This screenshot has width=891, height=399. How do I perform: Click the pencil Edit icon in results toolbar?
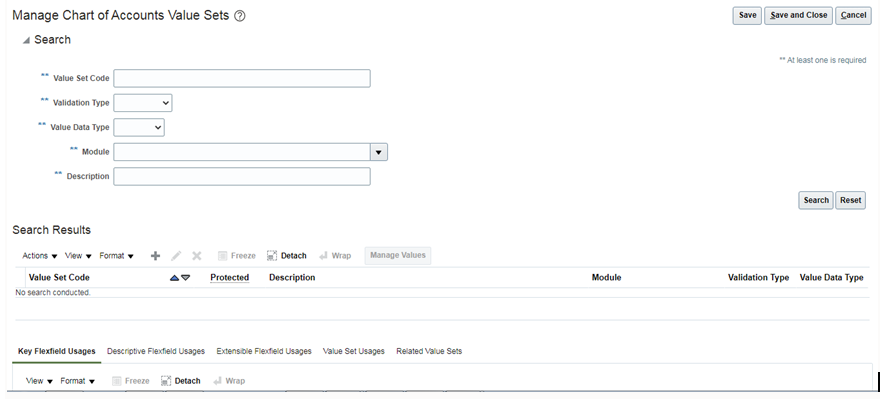click(x=176, y=256)
